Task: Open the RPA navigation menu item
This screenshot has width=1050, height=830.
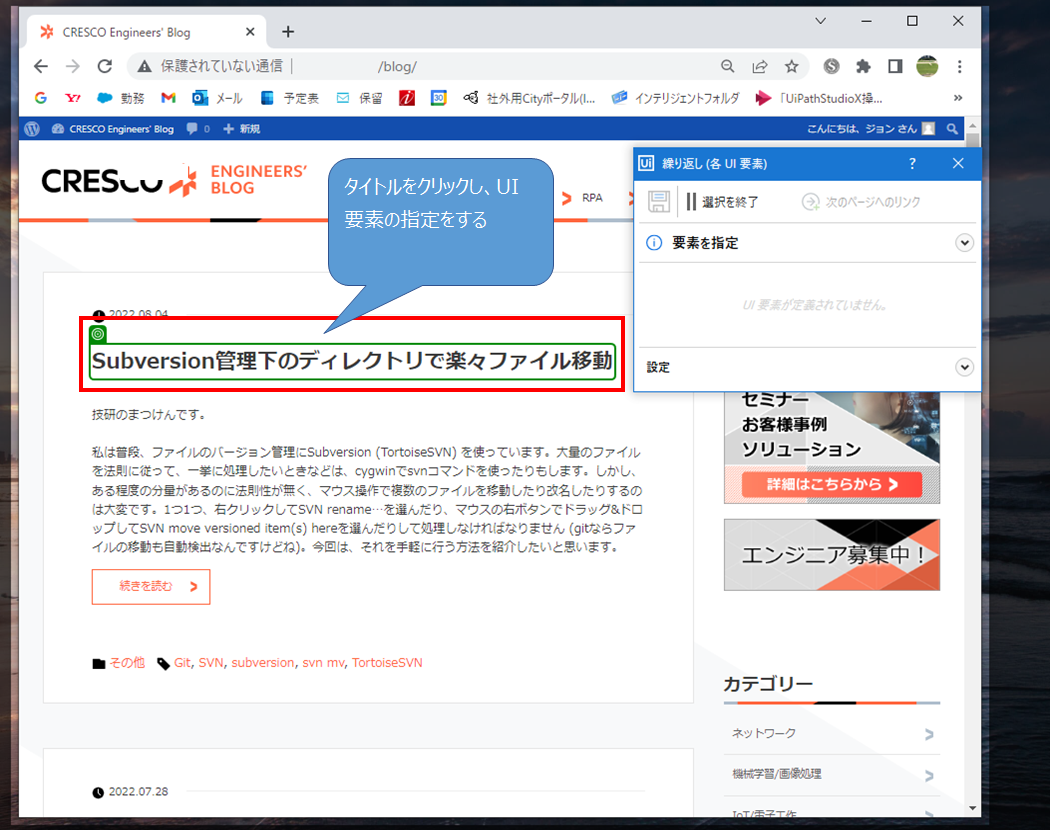Action: 592,198
